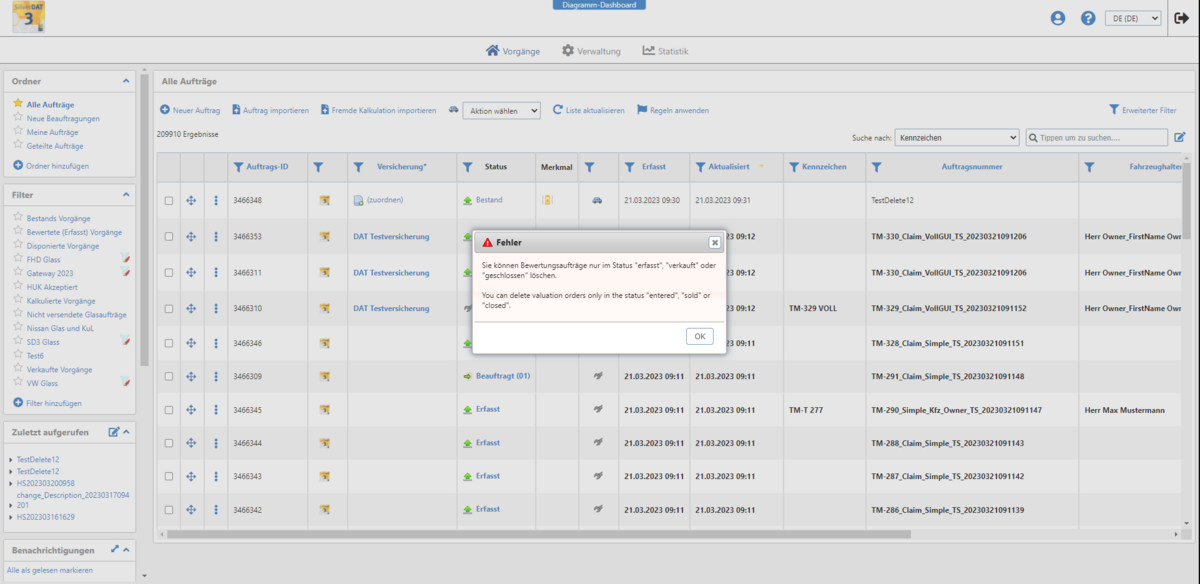Screen dimensions: 1200x584
Task: Click the move handle for order 3466348
Action: (x=191, y=201)
